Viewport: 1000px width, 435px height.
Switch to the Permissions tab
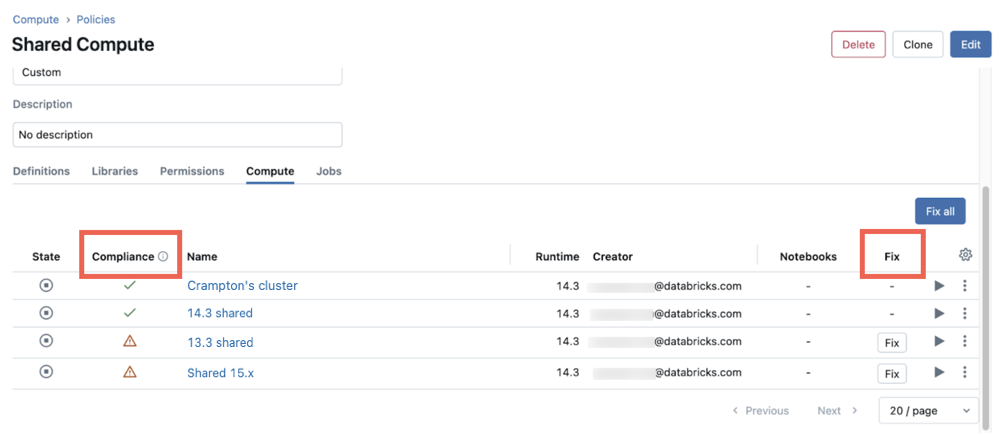[192, 171]
